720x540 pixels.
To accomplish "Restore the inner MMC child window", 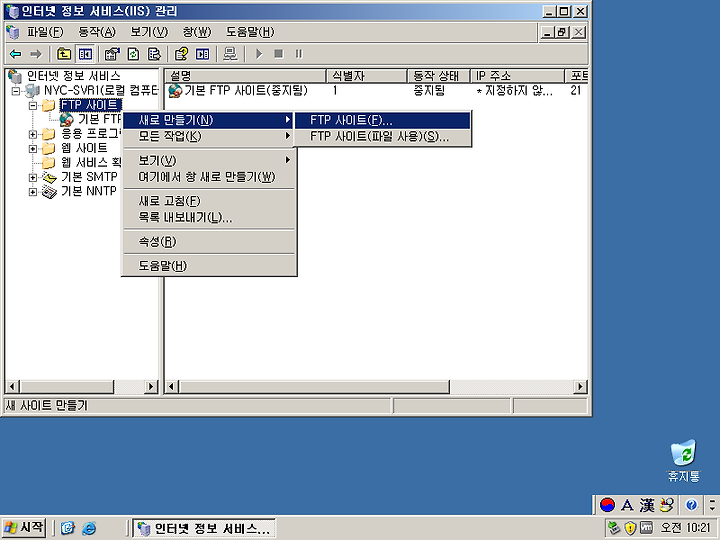I will pos(562,33).
